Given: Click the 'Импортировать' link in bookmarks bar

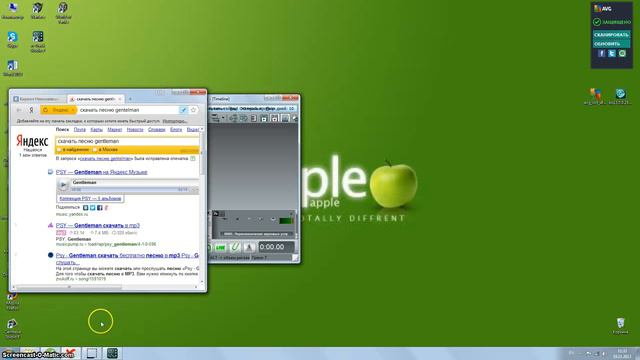Looking at the screenshot, I should 175,121.
